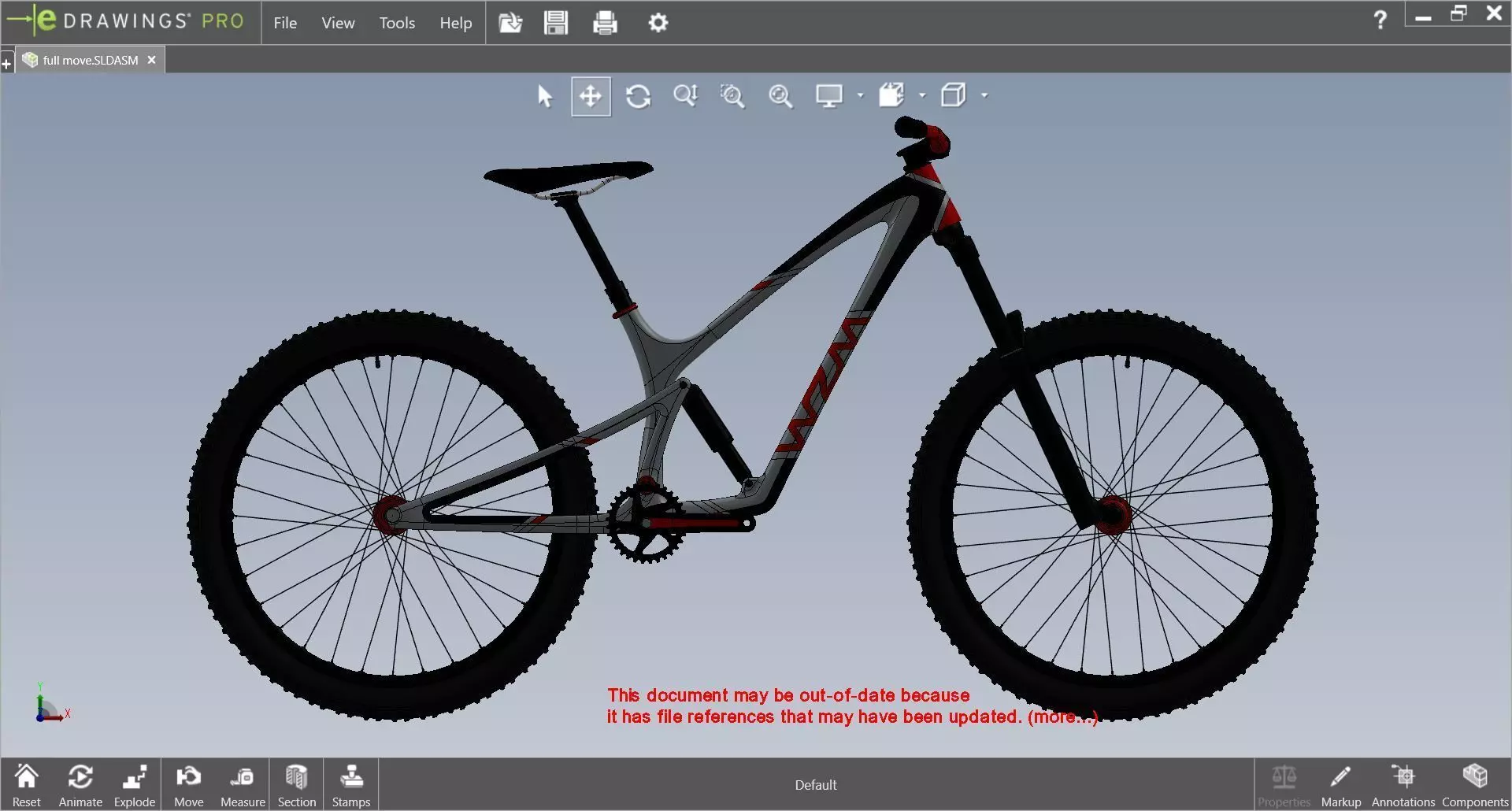Viewport: 1512px width, 811px height.
Task: Activate the Section tool
Action: coord(296,785)
